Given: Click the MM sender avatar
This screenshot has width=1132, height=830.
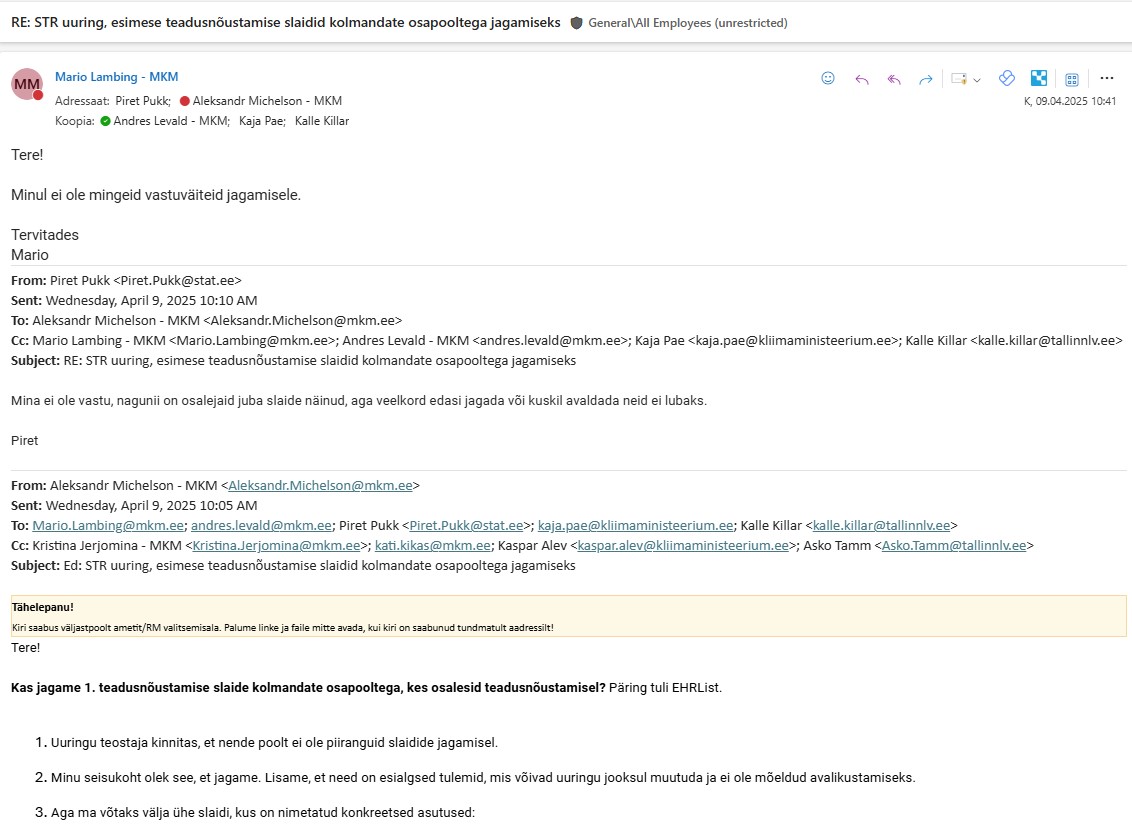Looking at the screenshot, I should pyautogui.click(x=27, y=84).
